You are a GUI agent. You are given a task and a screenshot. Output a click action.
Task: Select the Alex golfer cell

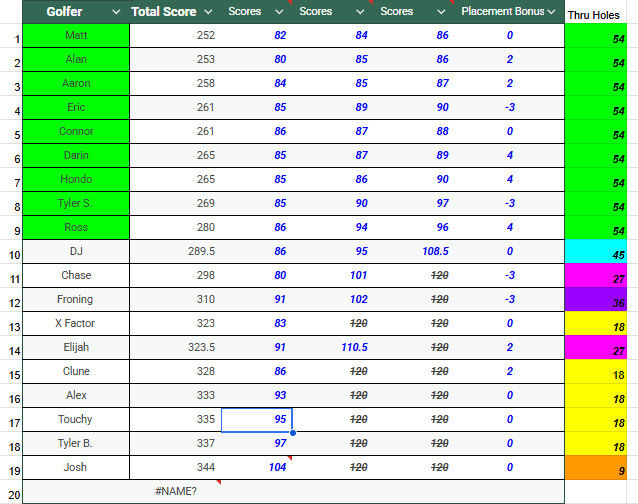76,395
